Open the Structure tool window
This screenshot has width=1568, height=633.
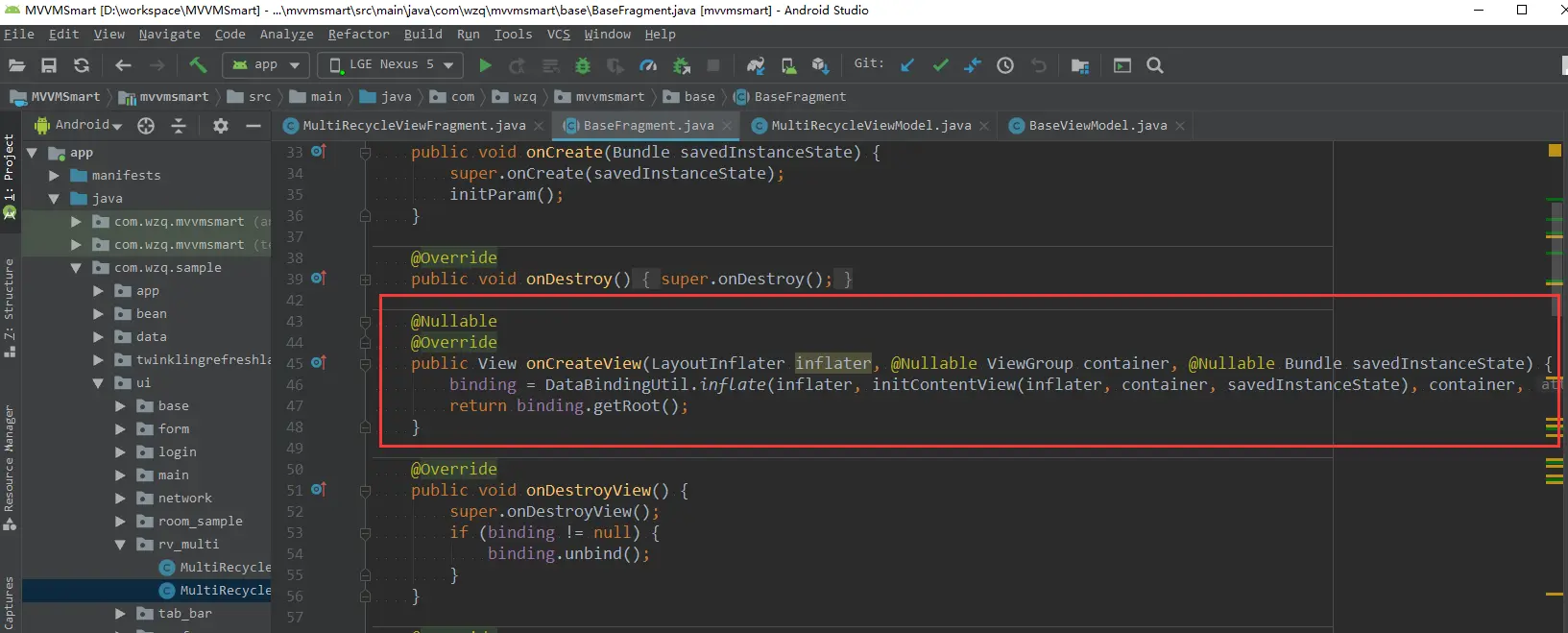tap(10, 307)
